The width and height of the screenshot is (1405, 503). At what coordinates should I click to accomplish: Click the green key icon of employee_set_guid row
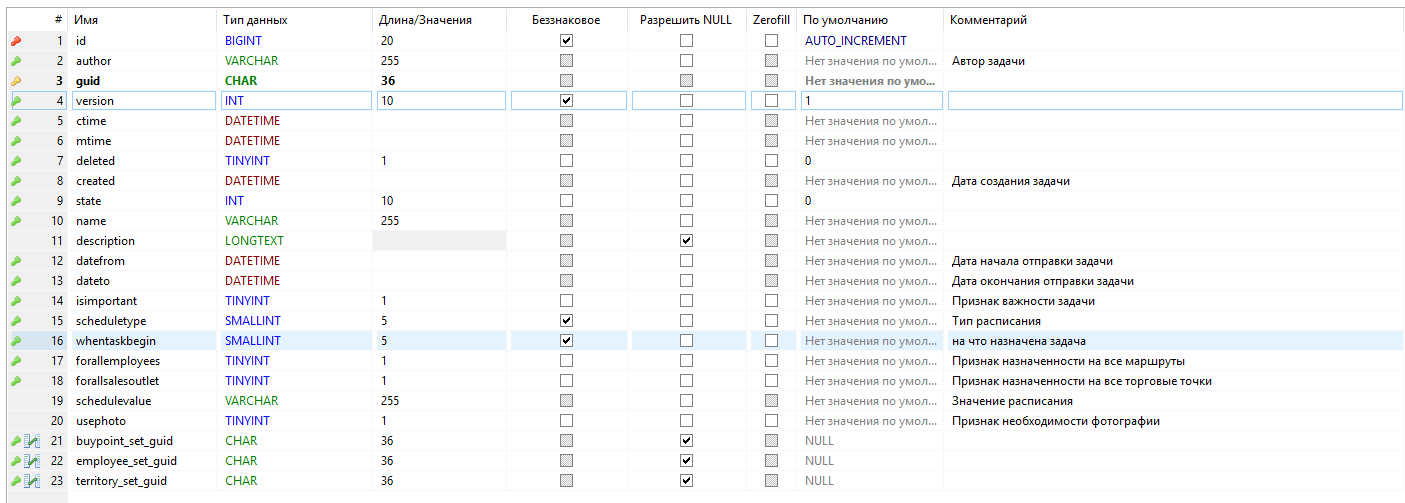[16, 461]
